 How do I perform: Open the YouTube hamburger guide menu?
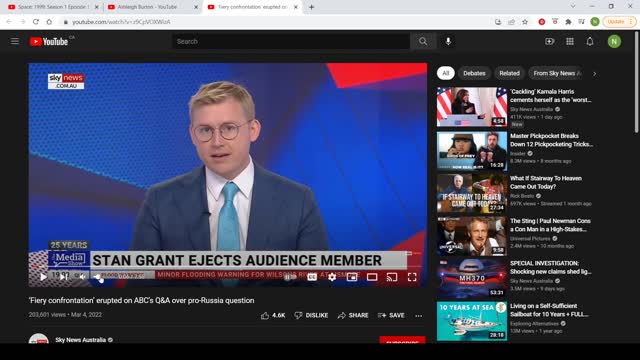[x=15, y=41]
